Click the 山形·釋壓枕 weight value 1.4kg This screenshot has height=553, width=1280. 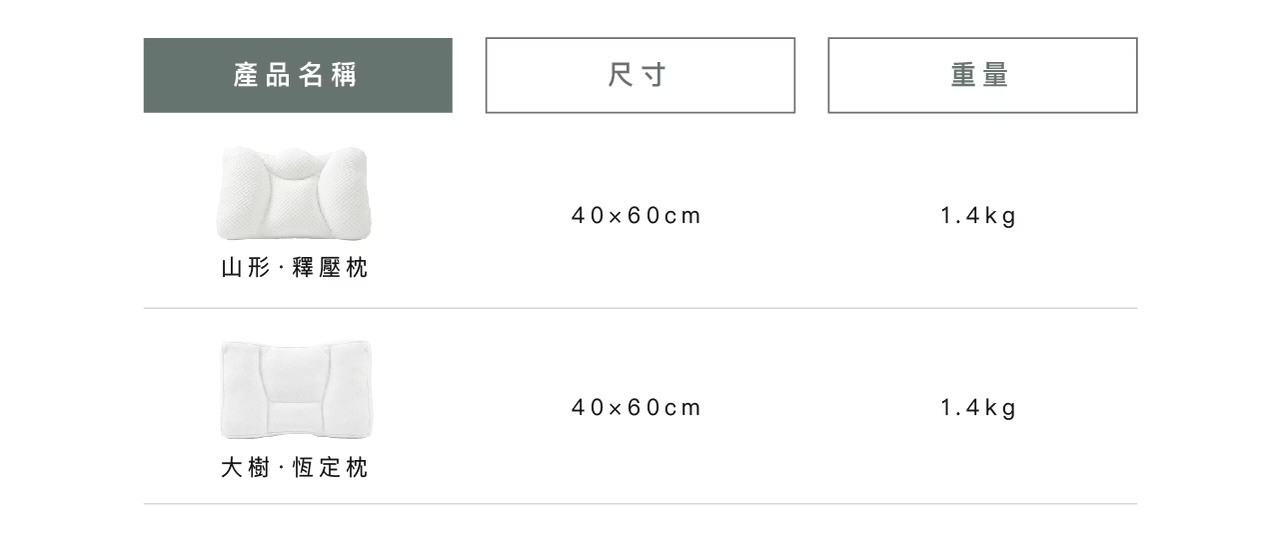978,216
